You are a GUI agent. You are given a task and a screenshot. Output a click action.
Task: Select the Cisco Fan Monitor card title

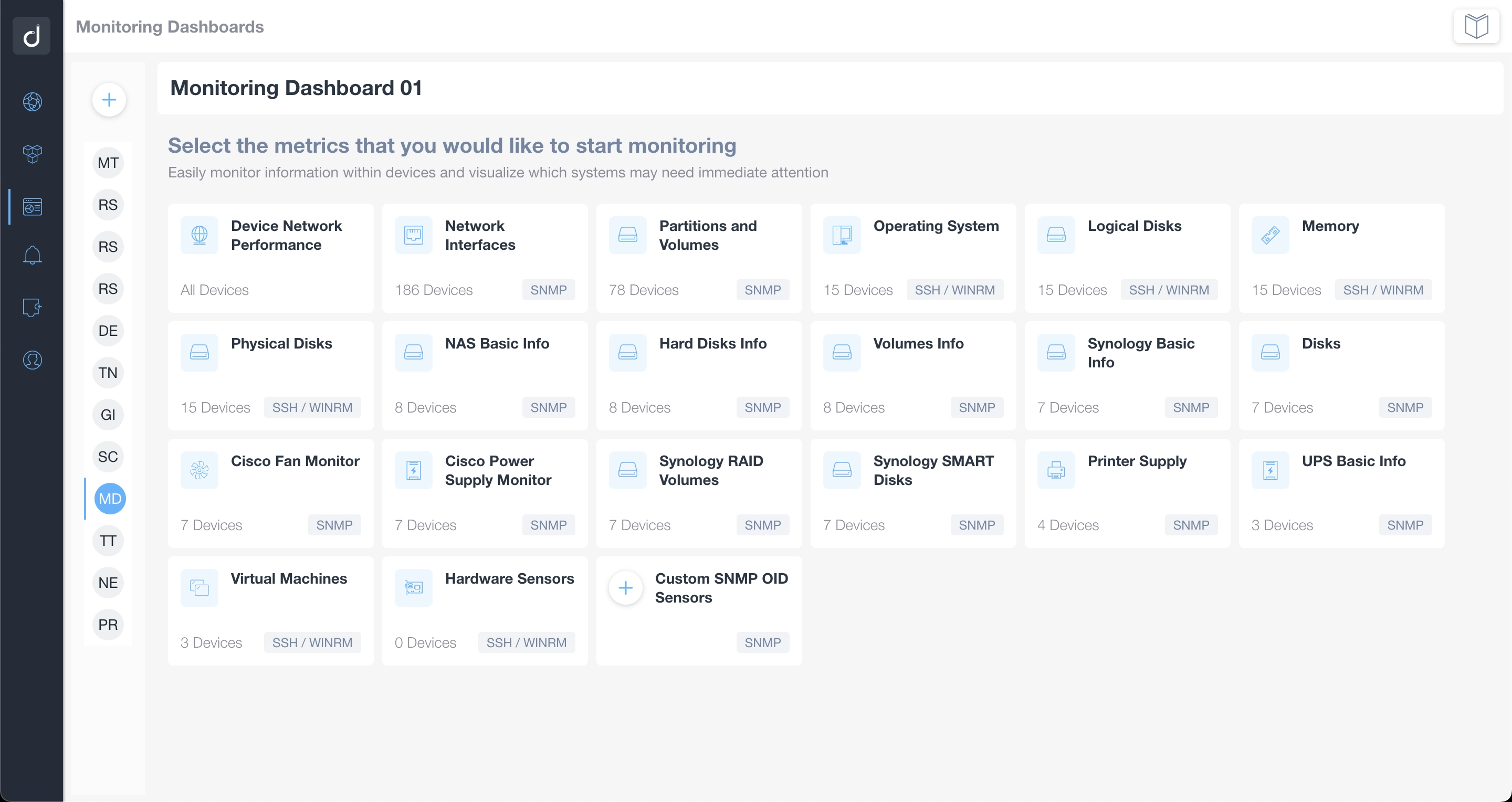click(295, 461)
